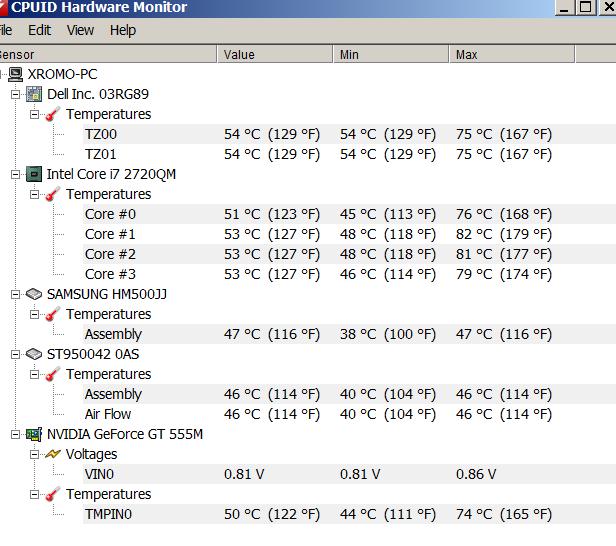This screenshot has height=546, width=616.
Task: Click the Min column header
Action: tap(391, 54)
